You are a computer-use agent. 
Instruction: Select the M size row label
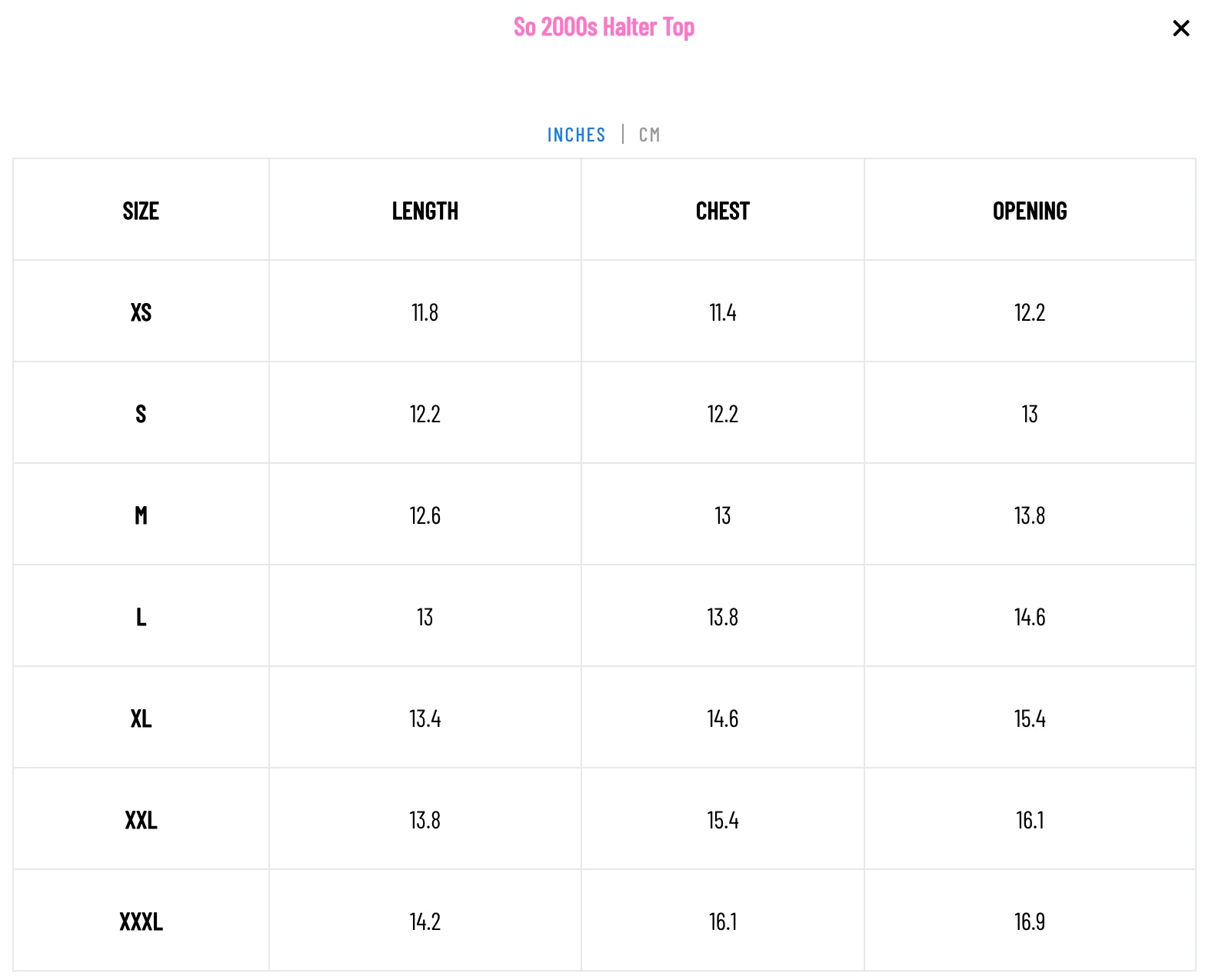point(141,515)
